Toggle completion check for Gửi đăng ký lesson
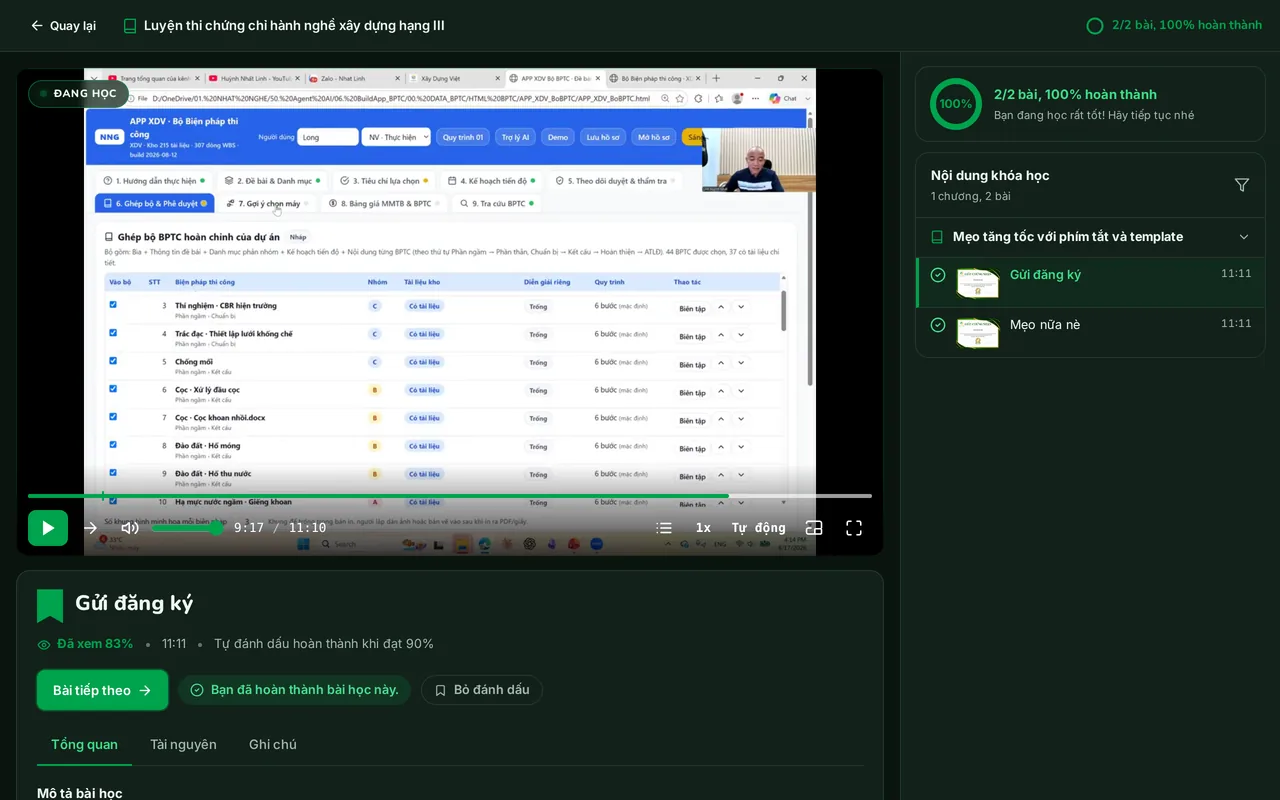 coord(938,275)
